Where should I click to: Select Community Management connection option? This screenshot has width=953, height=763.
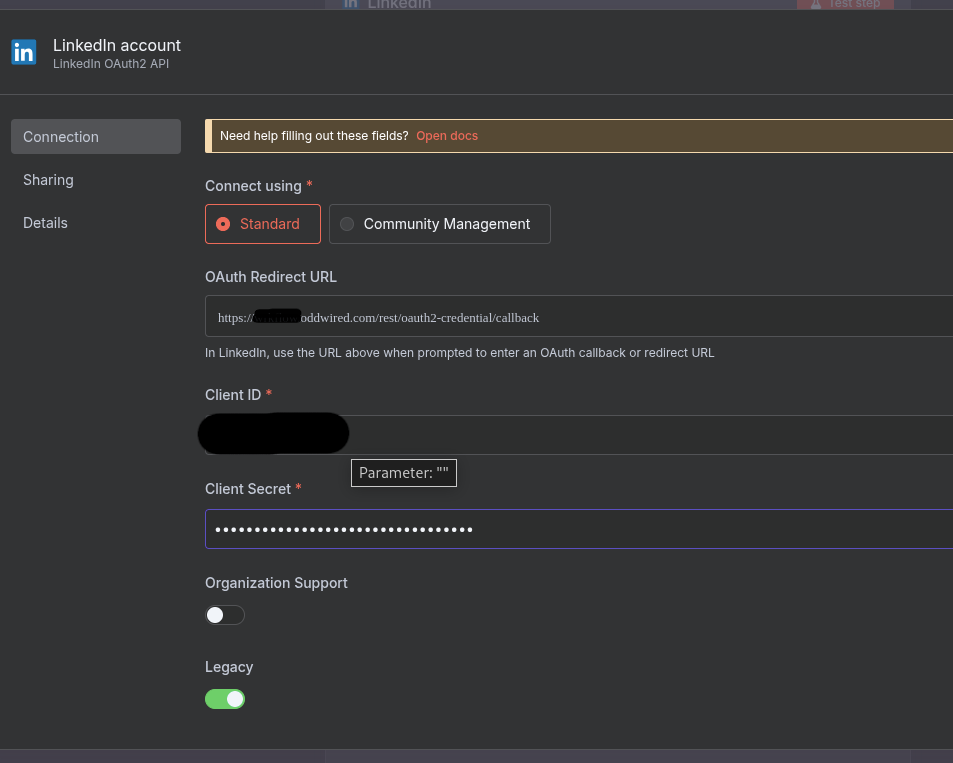[440, 224]
